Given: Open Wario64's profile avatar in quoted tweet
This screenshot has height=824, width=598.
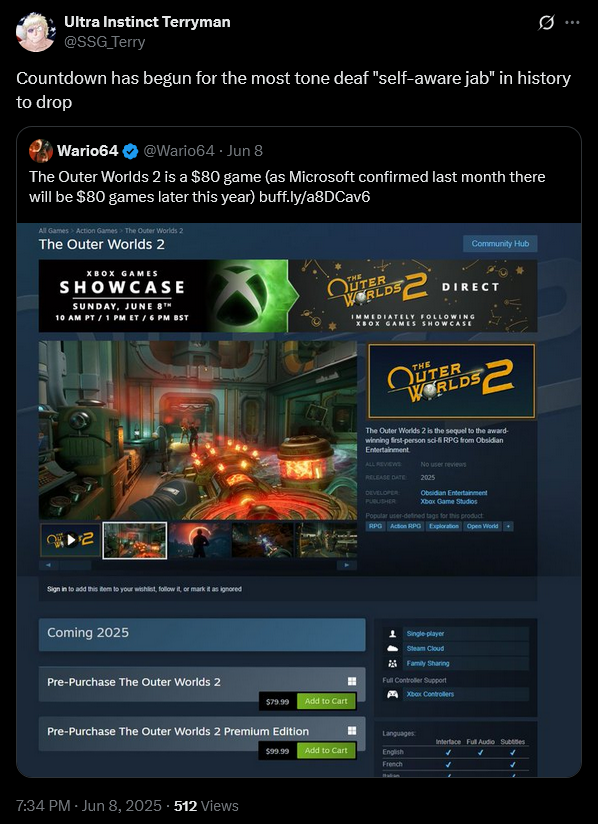Looking at the screenshot, I should point(41,151).
